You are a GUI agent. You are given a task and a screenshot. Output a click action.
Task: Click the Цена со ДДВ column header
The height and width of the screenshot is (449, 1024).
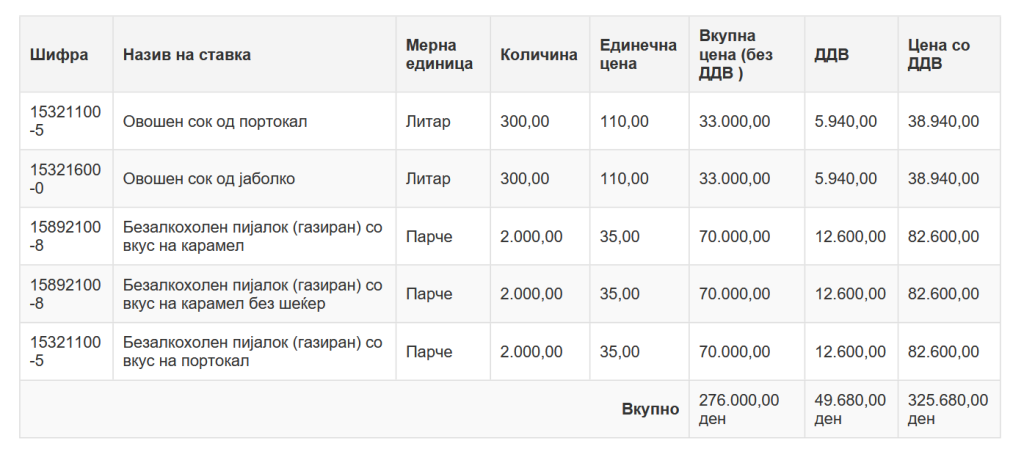coord(938,54)
